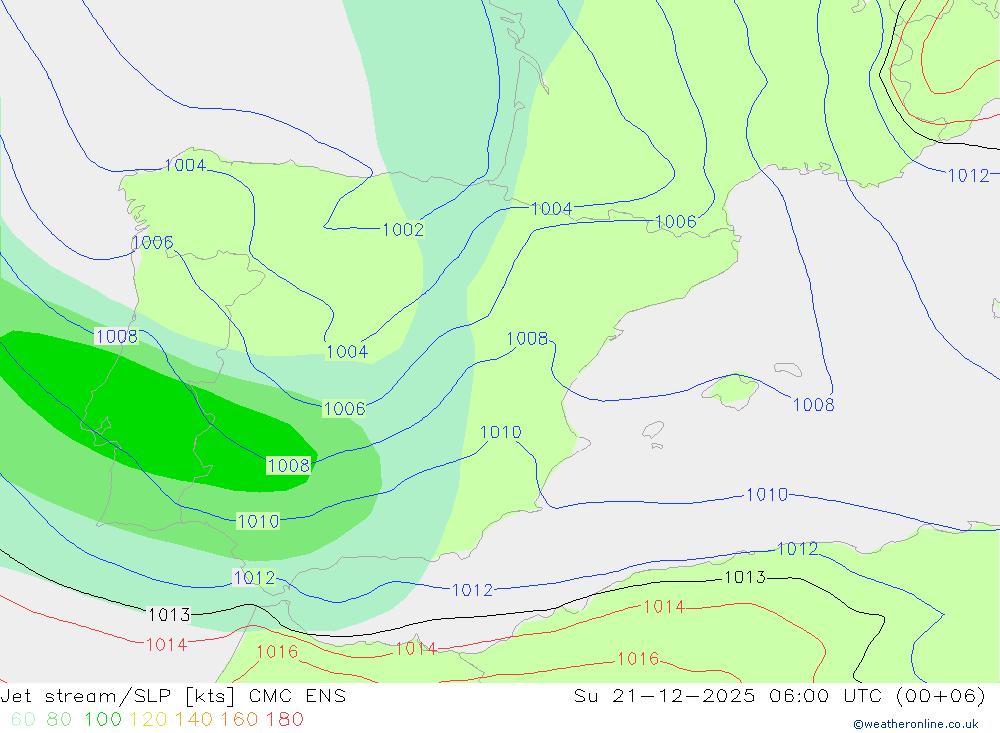Screen dimensions: 1000x733
Task: Click the black 1013 label over Algeria
Action: click(745, 577)
